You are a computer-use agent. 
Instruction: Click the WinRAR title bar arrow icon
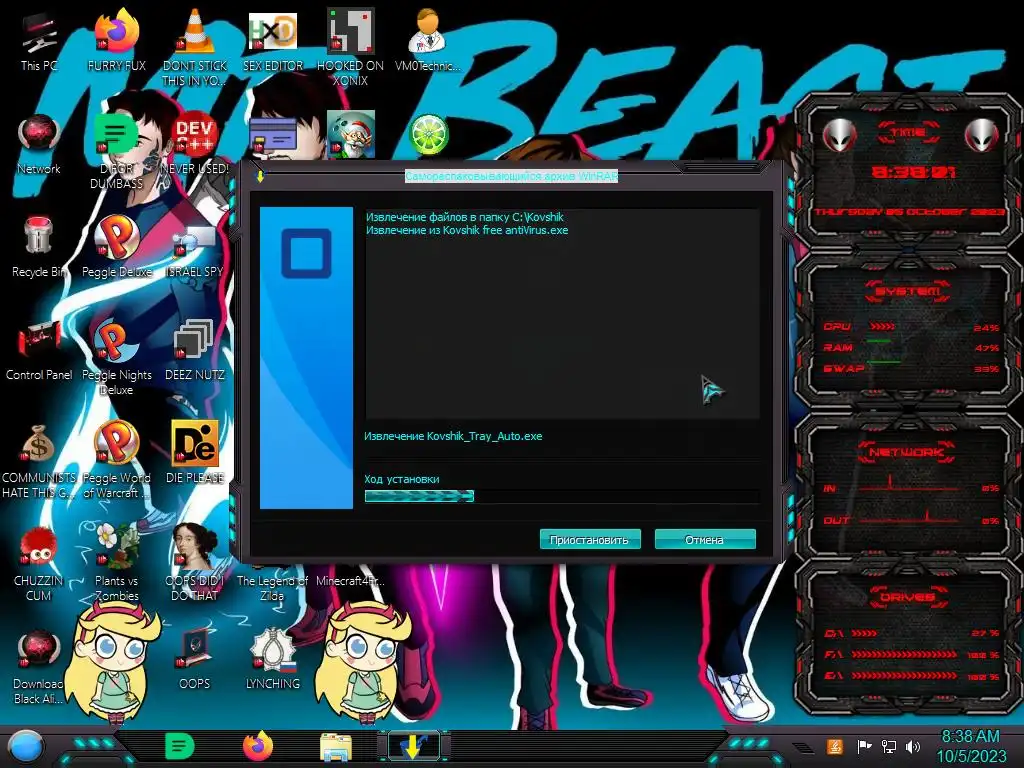[x=260, y=176]
